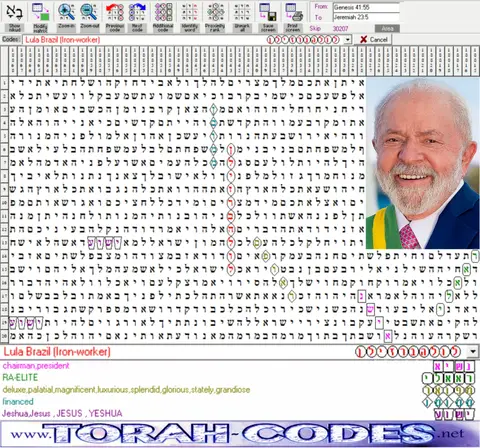Click the Cancel button
480x448 pixels.
pos(373,40)
